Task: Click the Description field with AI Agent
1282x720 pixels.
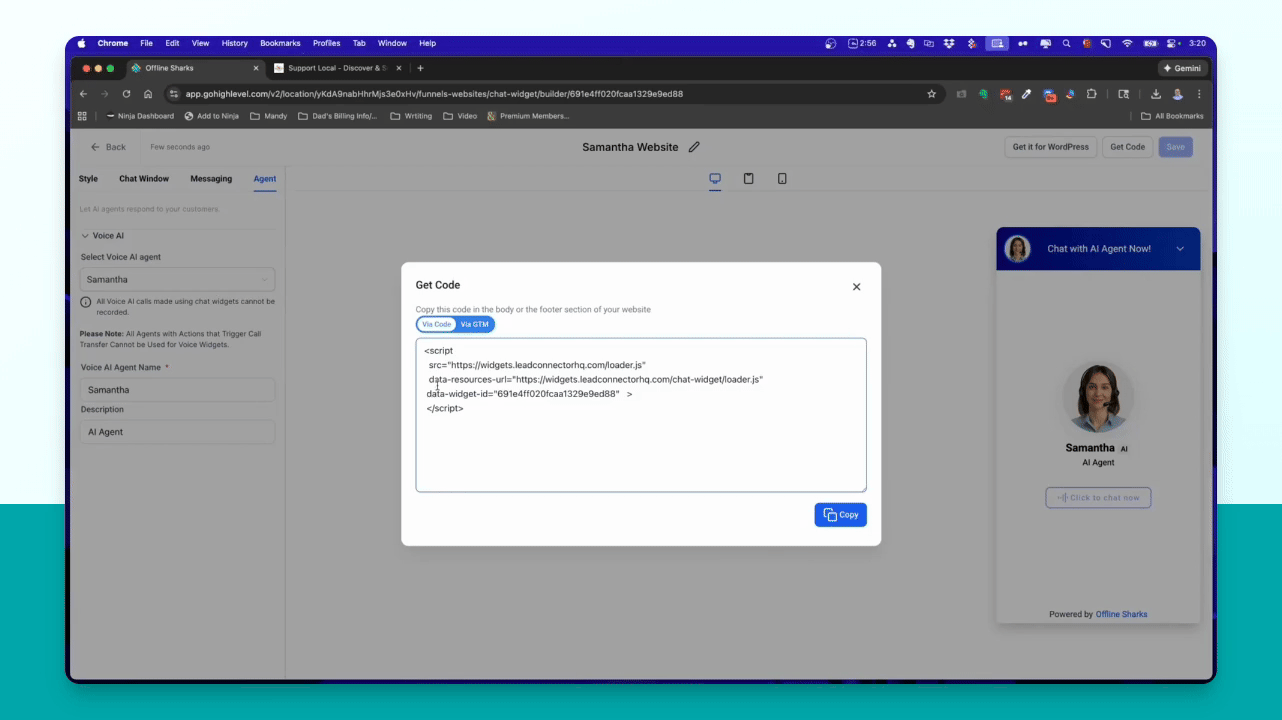Action: coord(178,432)
